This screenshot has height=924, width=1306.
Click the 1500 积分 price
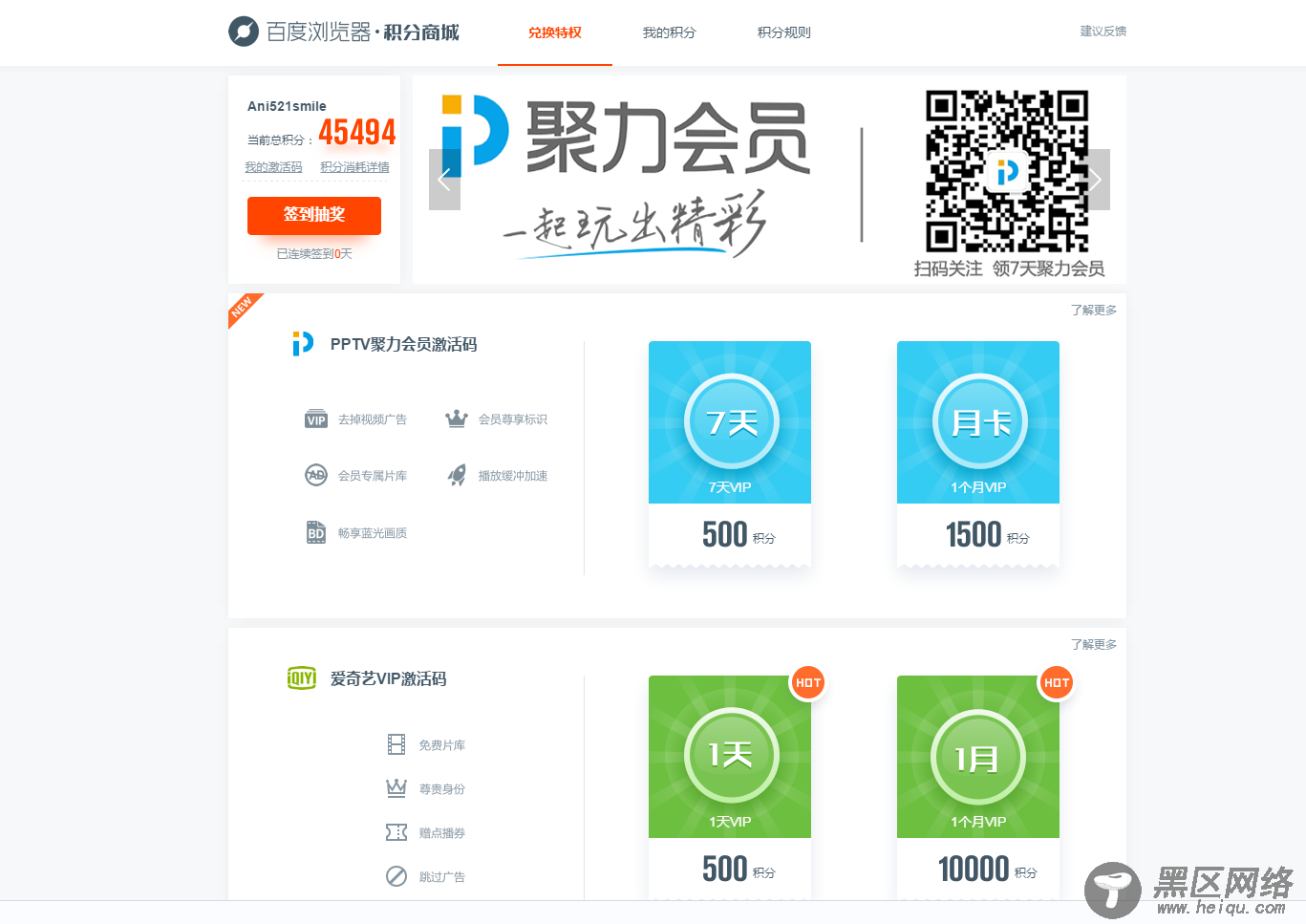coord(987,534)
